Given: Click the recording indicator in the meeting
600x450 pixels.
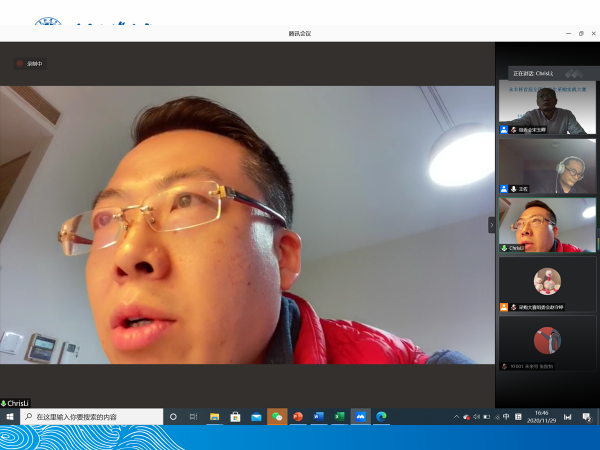Looking at the screenshot, I should (29, 64).
